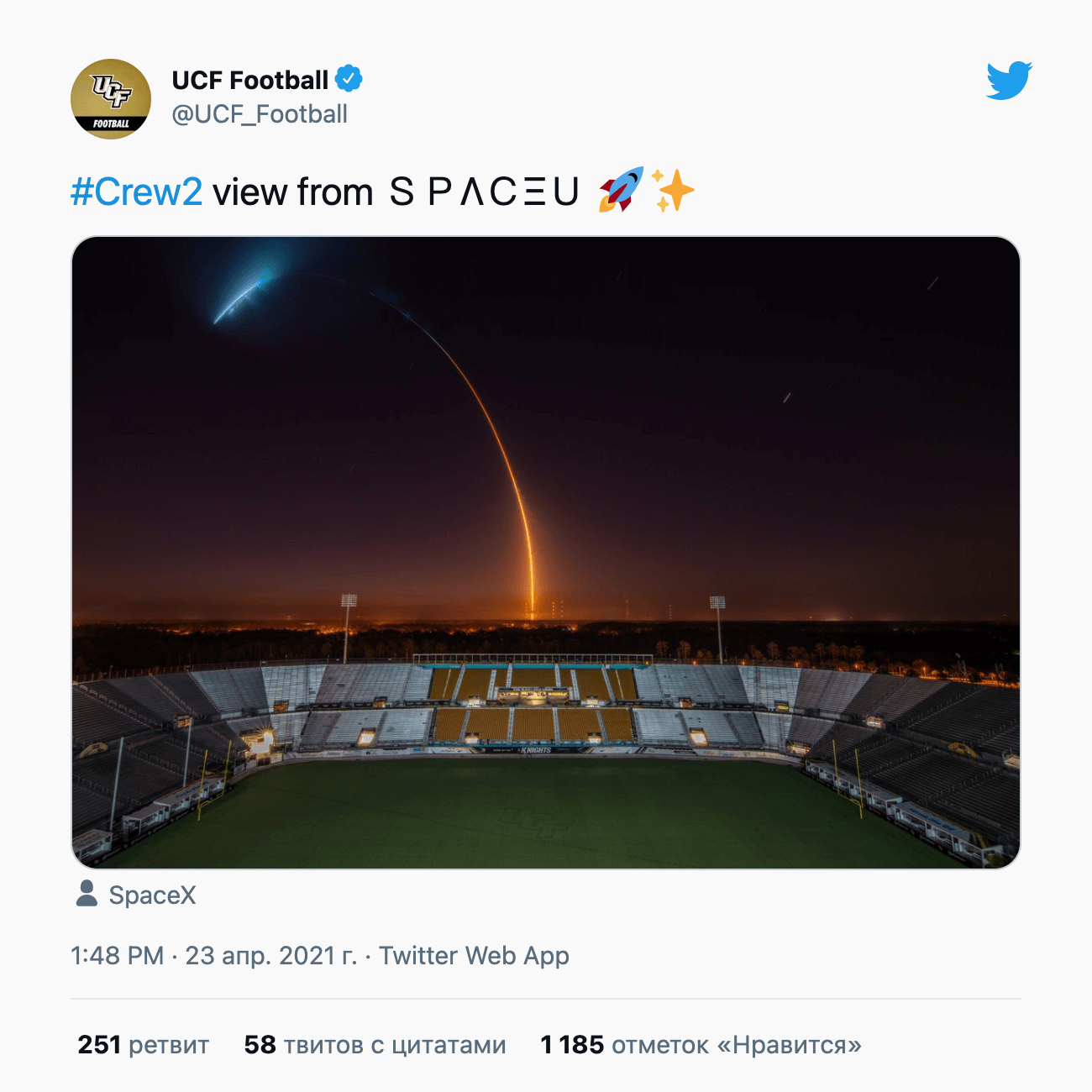View the 58 твитов с цитатами
1092x1092 pixels.
tap(375, 1045)
